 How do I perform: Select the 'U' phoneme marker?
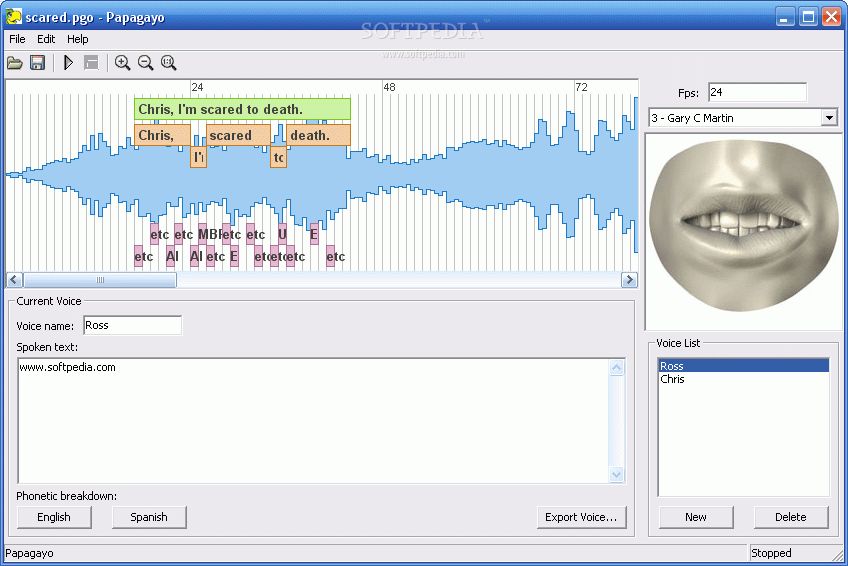pos(282,234)
